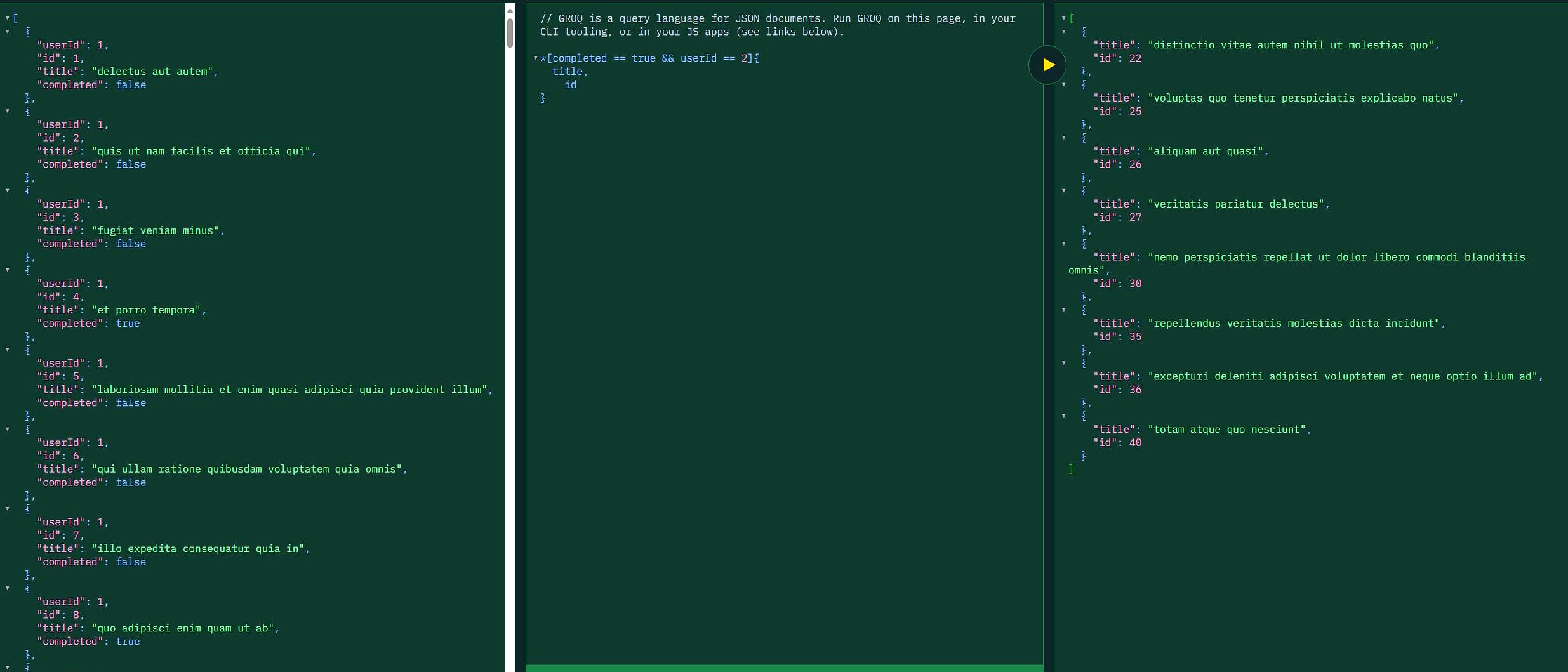Collapse result titled "aliquam aut quasi"
Screen dimensions: 1568x672
(1064, 138)
